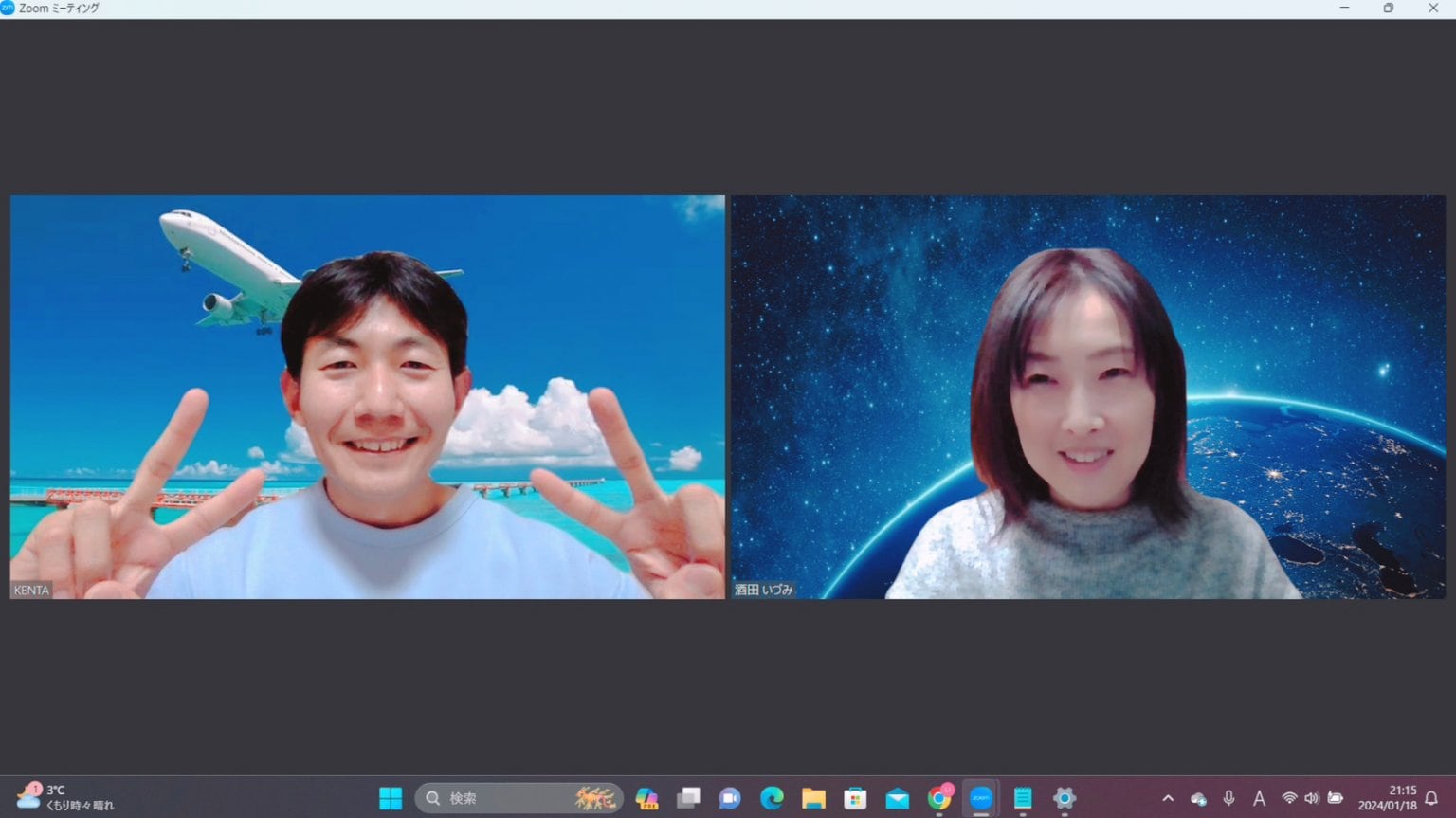The image size is (1456, 818).
Task: Click KENTA's video tile
Action: point(368,396)
